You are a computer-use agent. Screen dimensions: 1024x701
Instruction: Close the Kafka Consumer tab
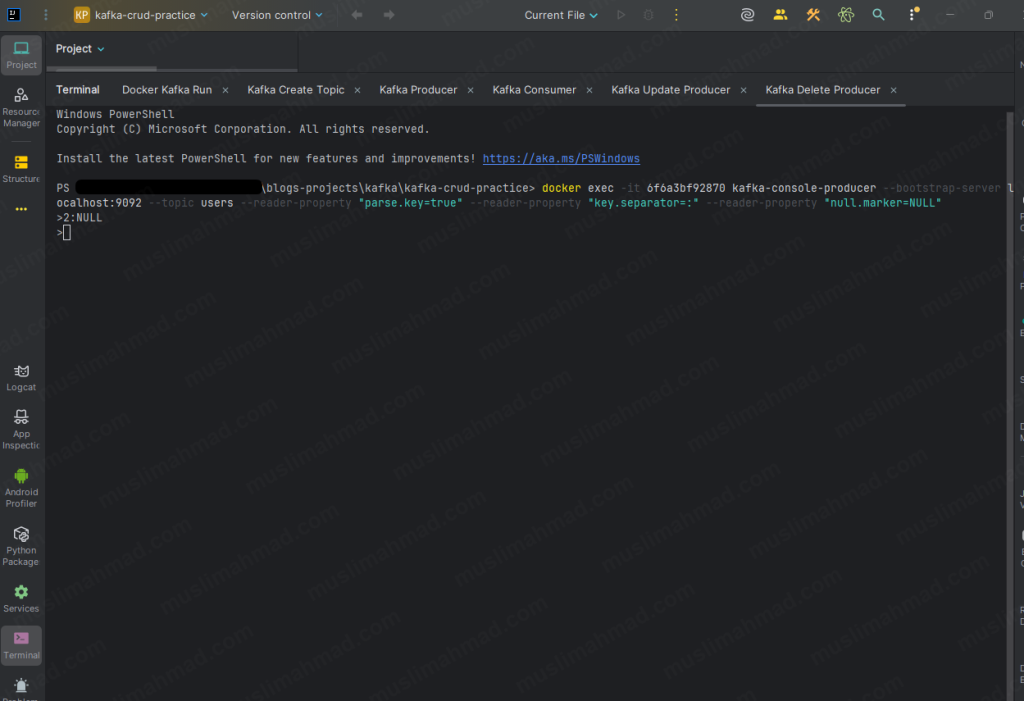589,90
